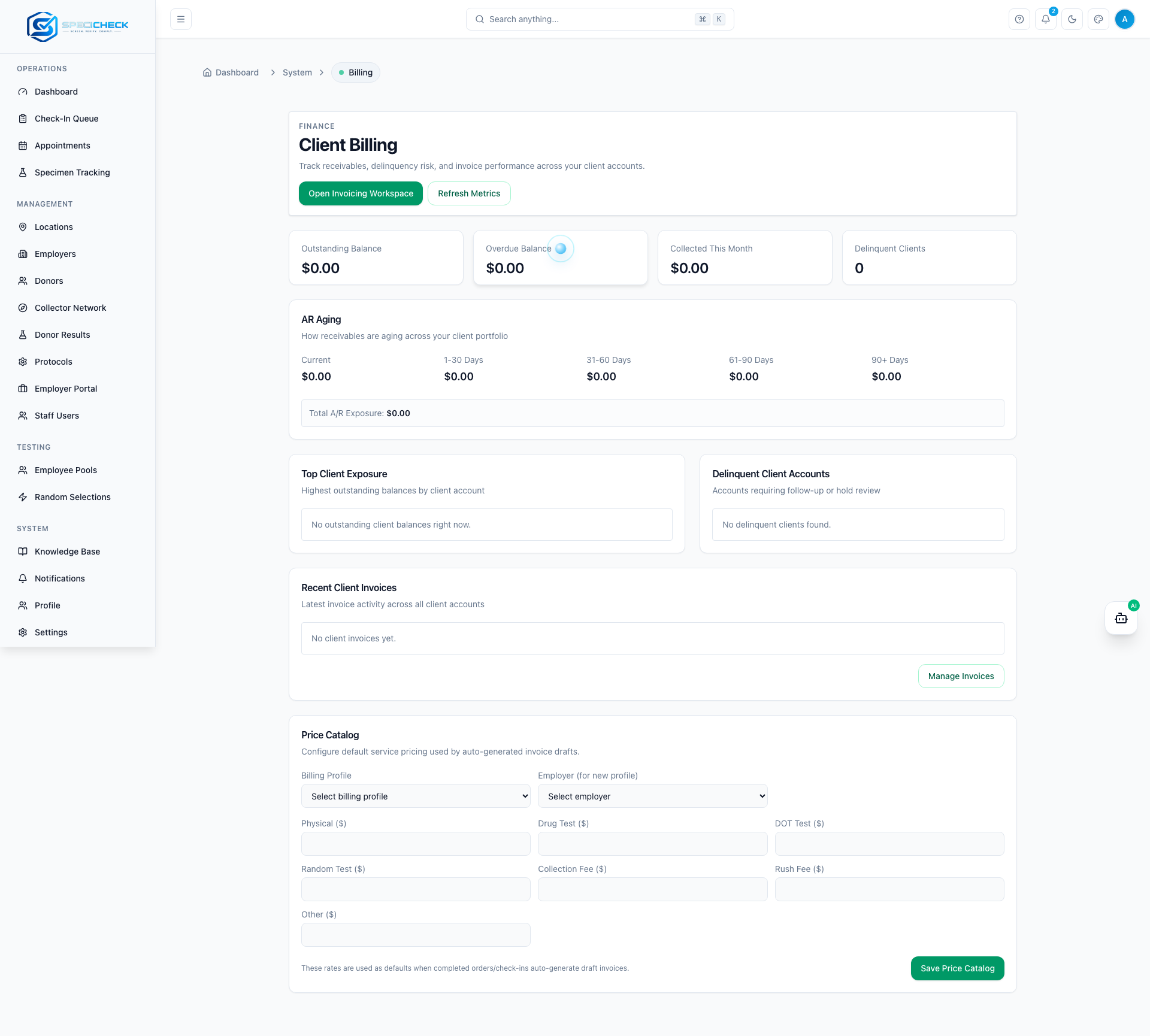Click the Collector Network compass icon
Image resolution: width=1150 pixels, height=1036 pixels.
(x=23, y=308)
